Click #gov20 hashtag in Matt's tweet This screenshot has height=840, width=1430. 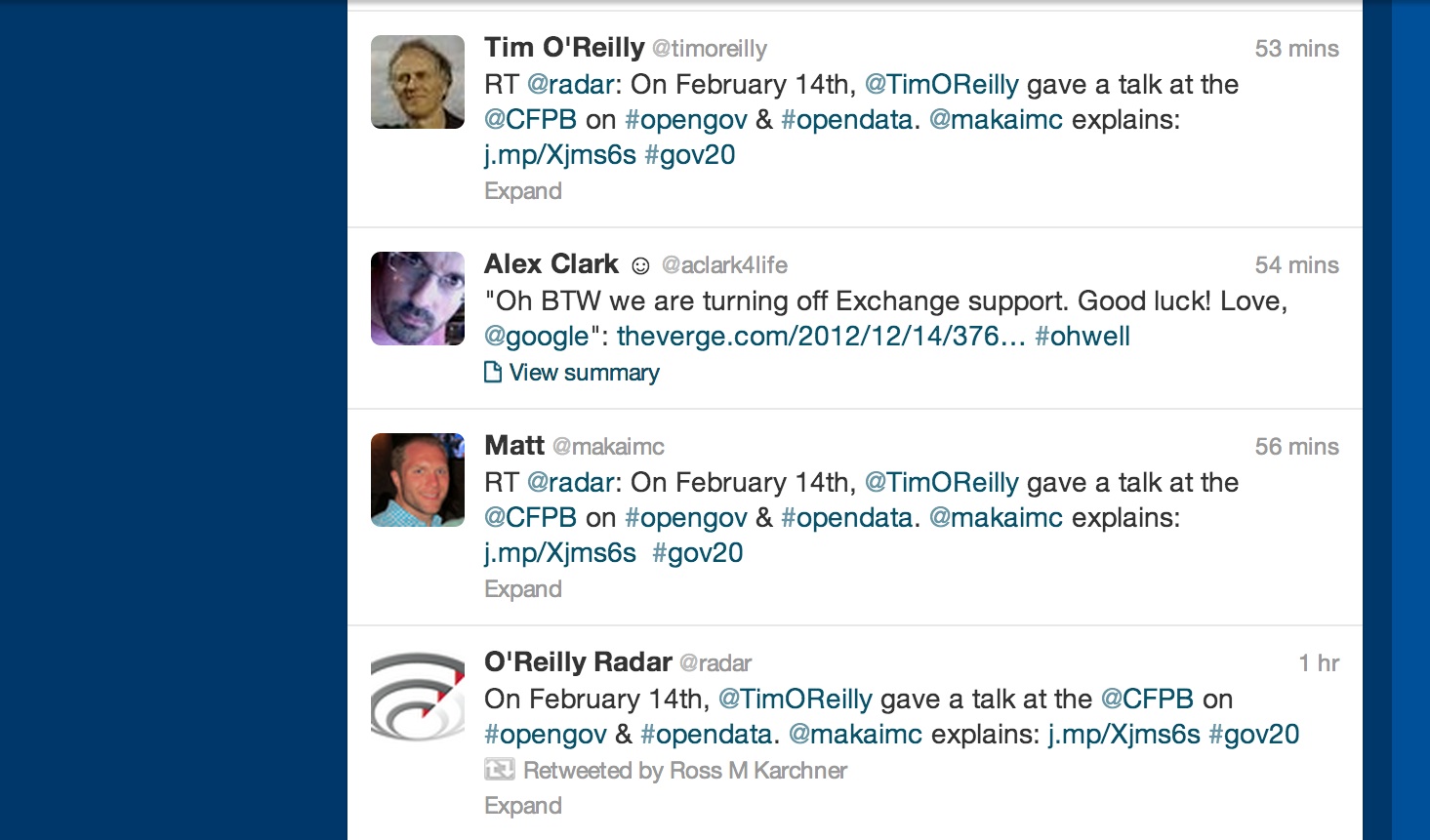[698, 553]
